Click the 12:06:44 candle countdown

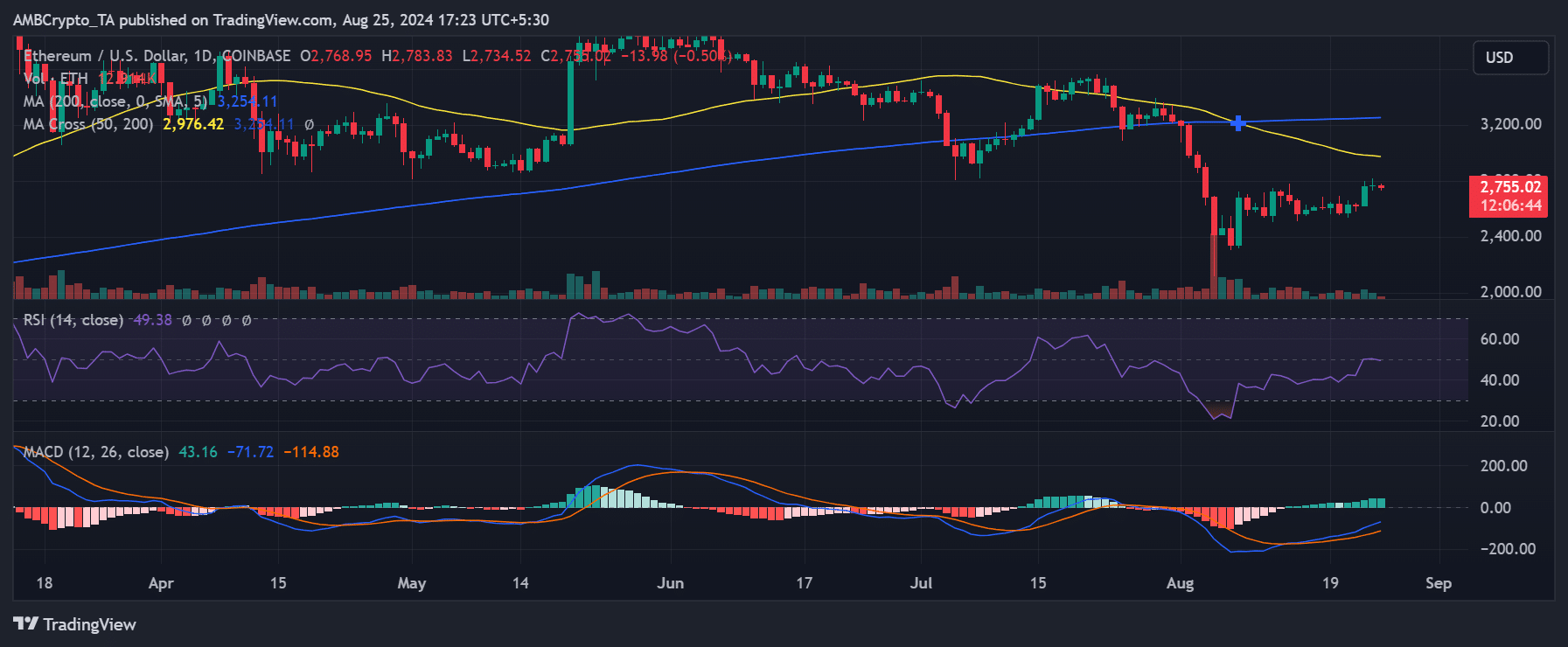(1510, 206)
